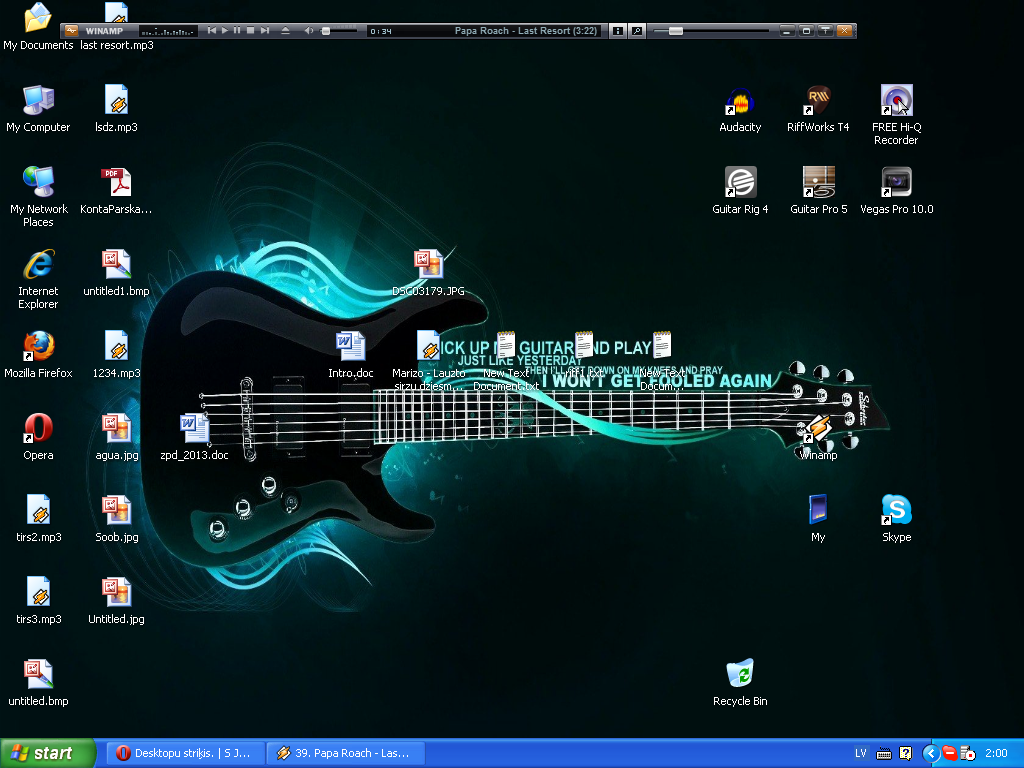
Task: Open the LV language bar indicator
Action: pyautogui.click(x=861, y=753)
